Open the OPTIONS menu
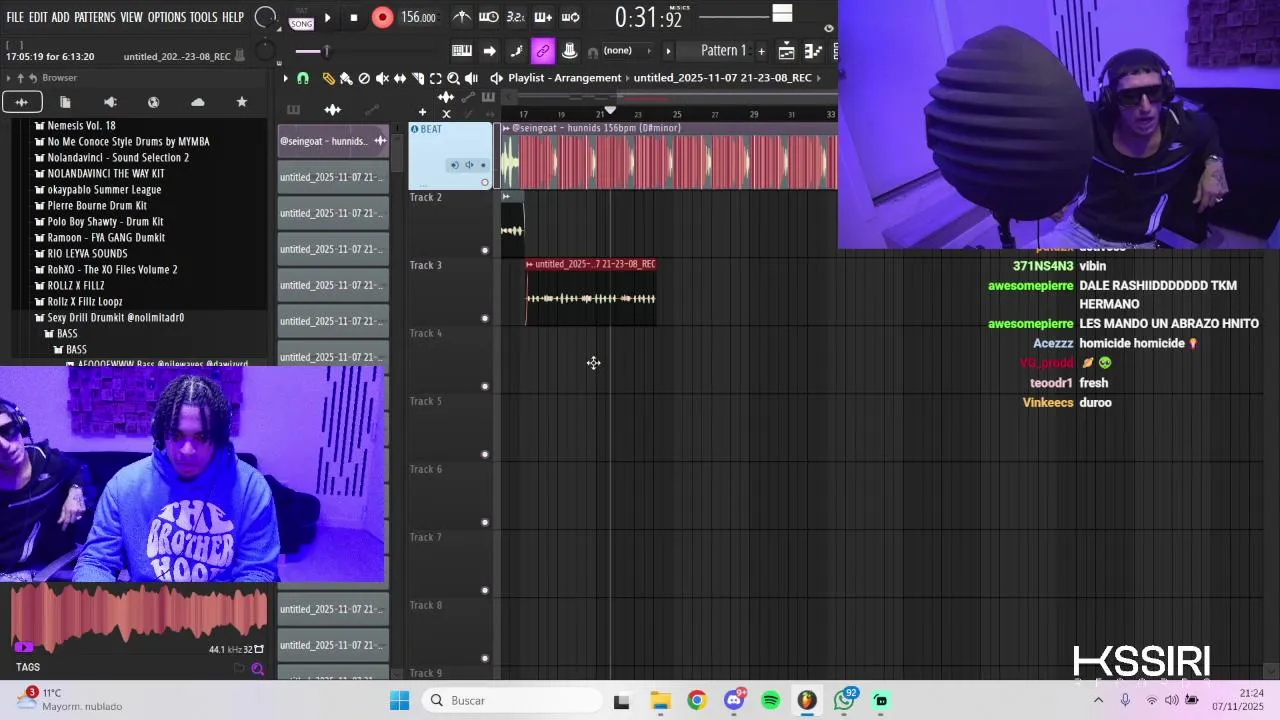Screen dimensions: 1280x720 (x=167, y=18)
